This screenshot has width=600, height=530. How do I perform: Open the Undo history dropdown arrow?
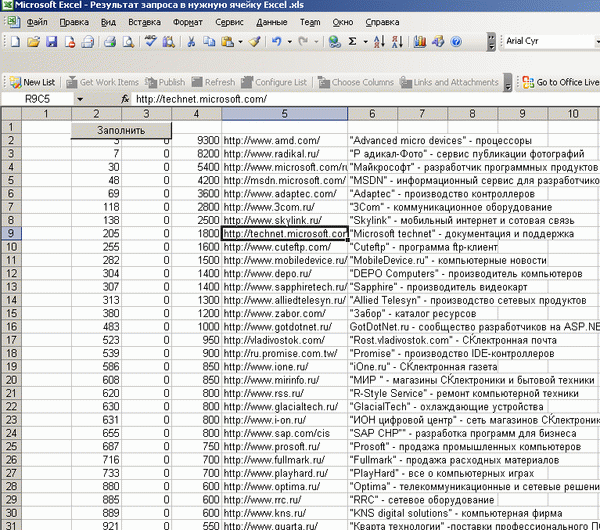click(x=290, y=41)
